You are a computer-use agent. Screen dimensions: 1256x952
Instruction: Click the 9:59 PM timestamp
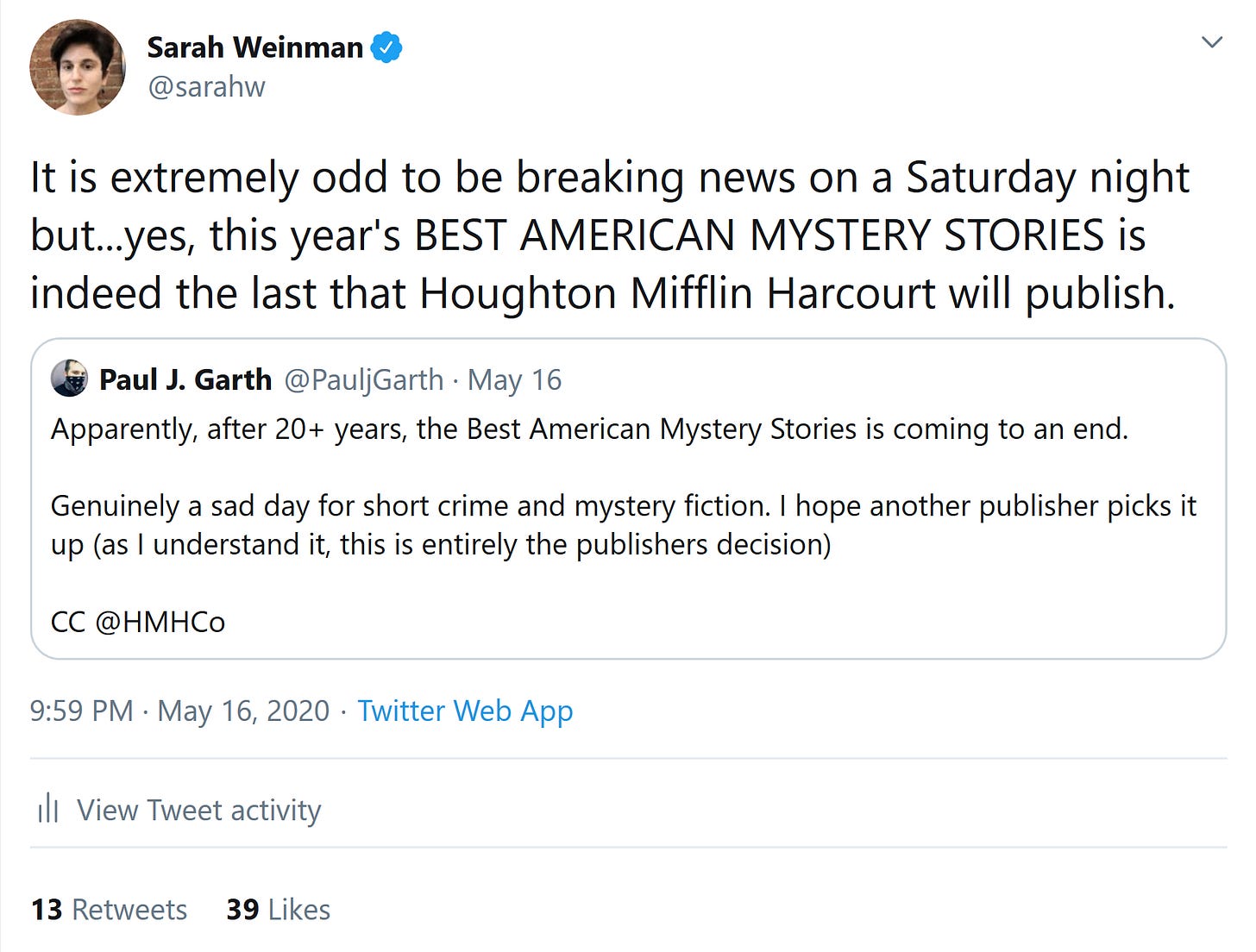pos(81,711)
